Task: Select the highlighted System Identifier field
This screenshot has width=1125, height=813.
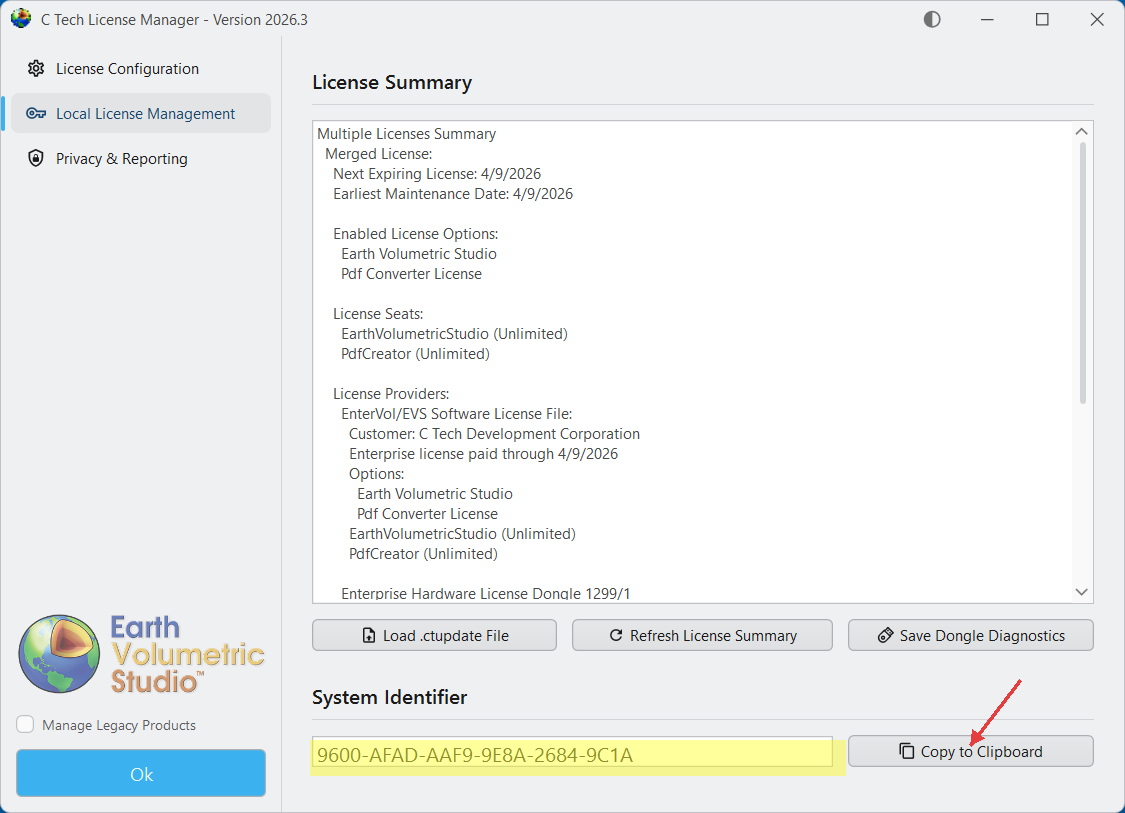Action: (x=576, y=751)
